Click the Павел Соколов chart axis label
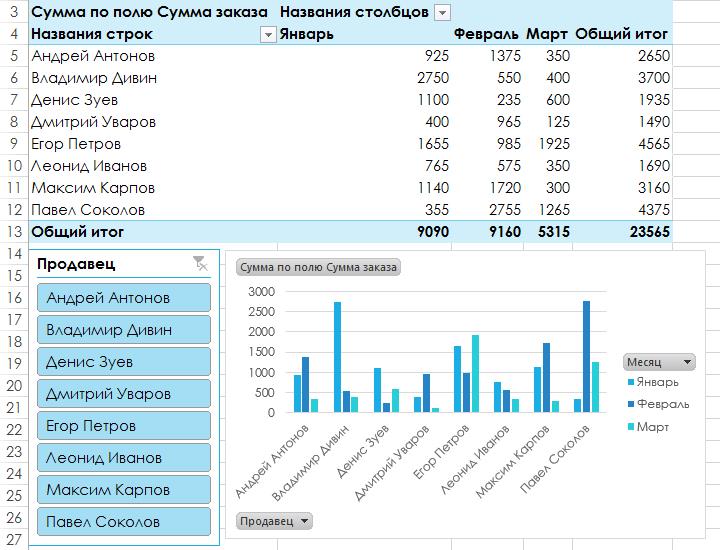 coord(555,459)
